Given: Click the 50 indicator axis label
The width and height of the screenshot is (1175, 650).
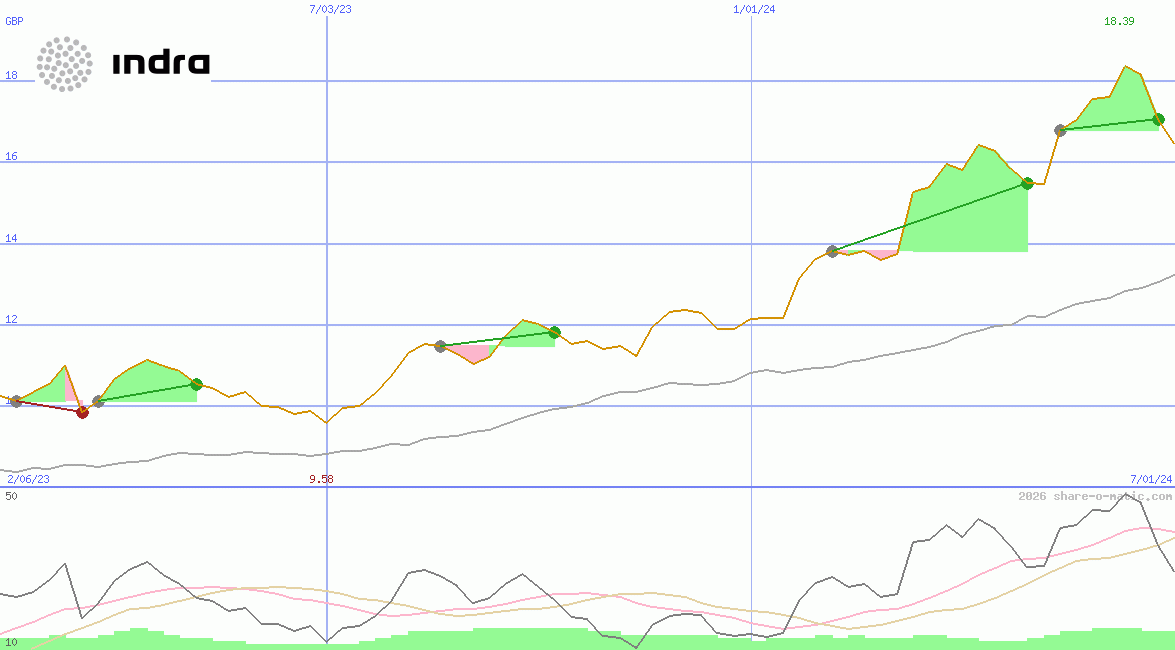Looking at the screenshot, I should 11,496.
